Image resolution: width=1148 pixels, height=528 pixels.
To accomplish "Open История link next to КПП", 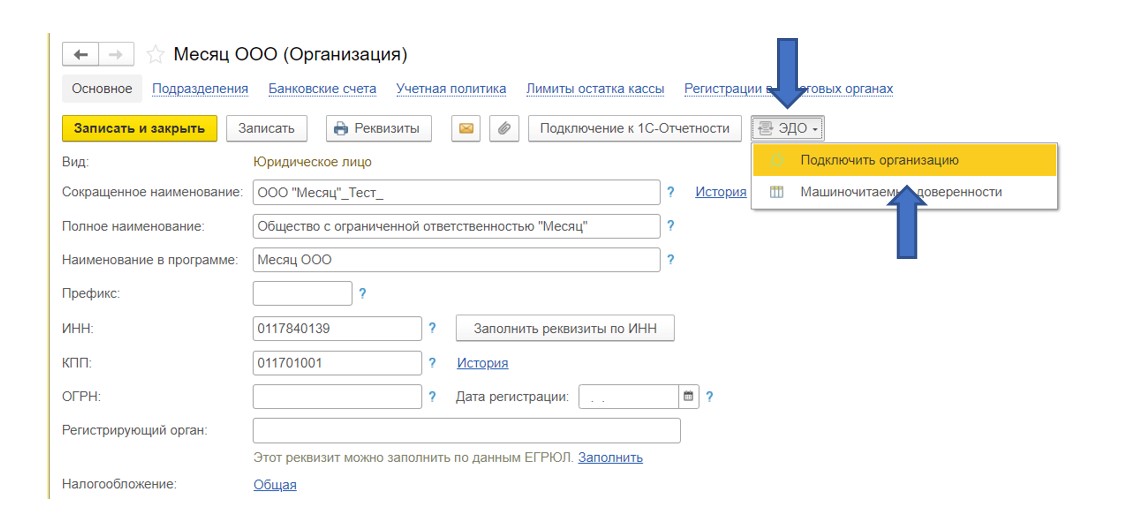I will coord(482,363).
